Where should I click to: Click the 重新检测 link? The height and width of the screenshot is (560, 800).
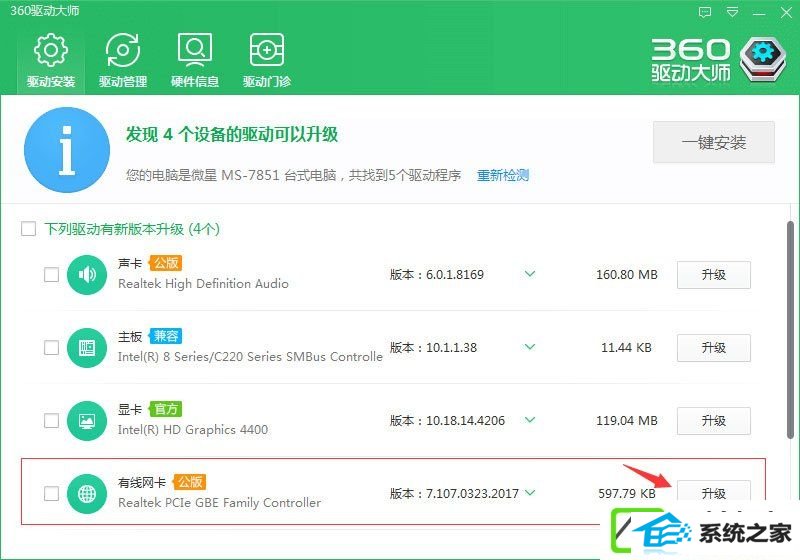(x=503, y=175)
